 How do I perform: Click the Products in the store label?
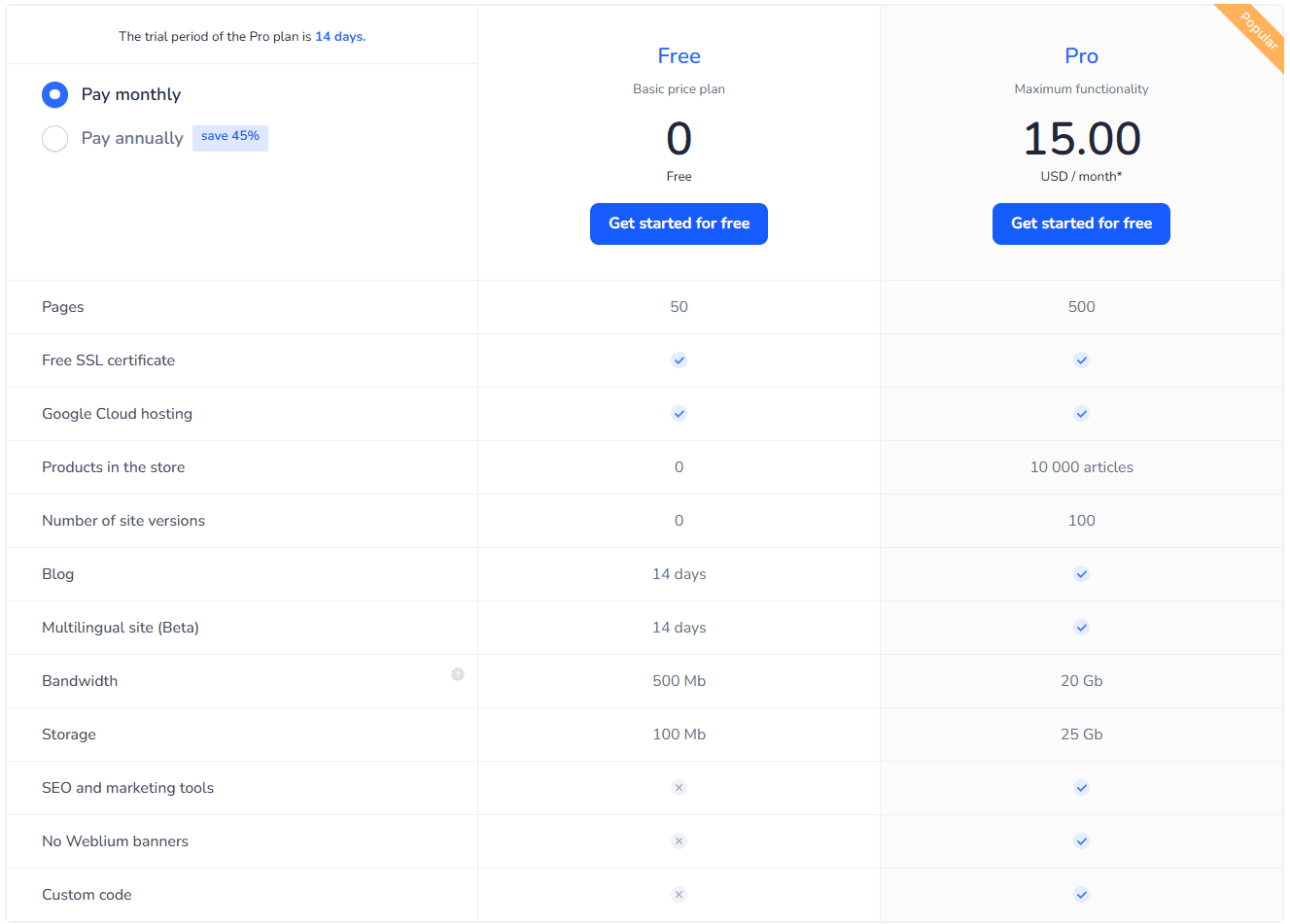coord(114,467)
